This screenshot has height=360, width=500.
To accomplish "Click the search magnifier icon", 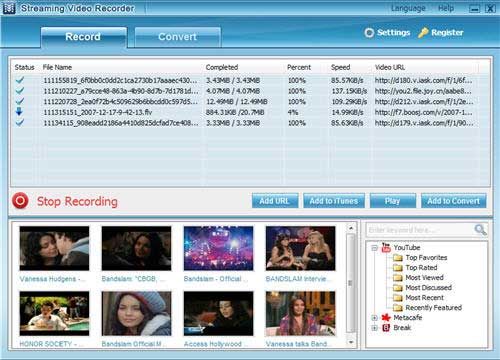I will (x=480, y=229).
